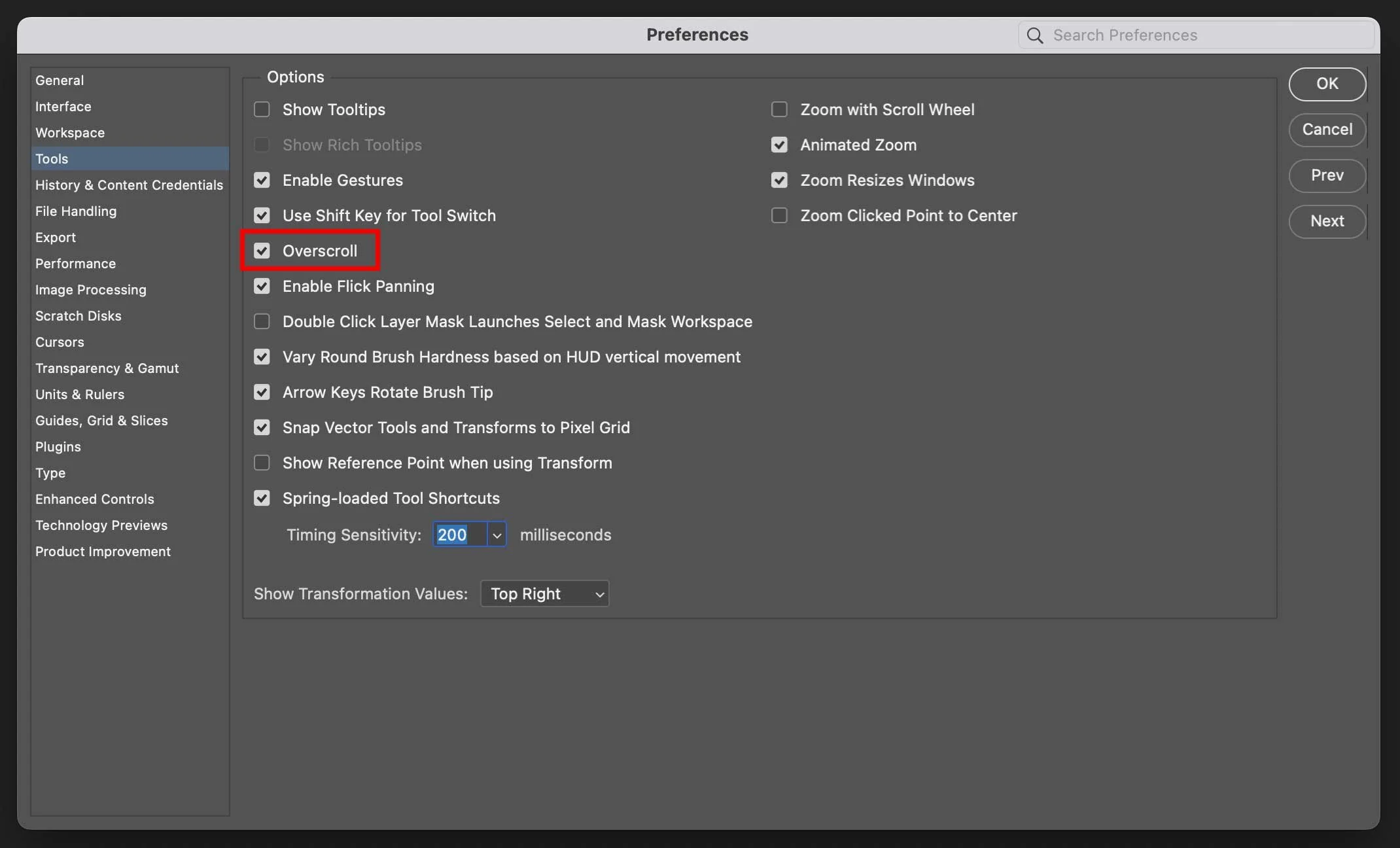Confirm with the OK button
The height and width of the screenshot is (848, 1400).
[x=1327, y=84]
